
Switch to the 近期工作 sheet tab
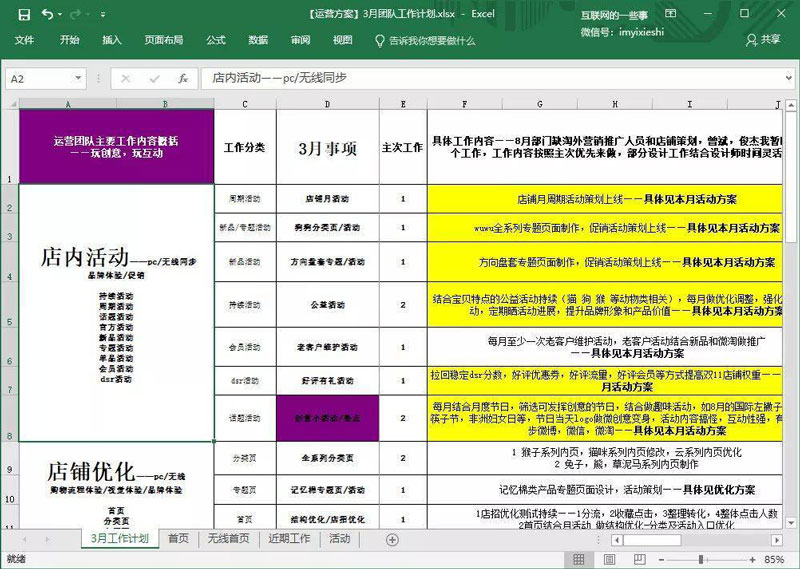289,539
